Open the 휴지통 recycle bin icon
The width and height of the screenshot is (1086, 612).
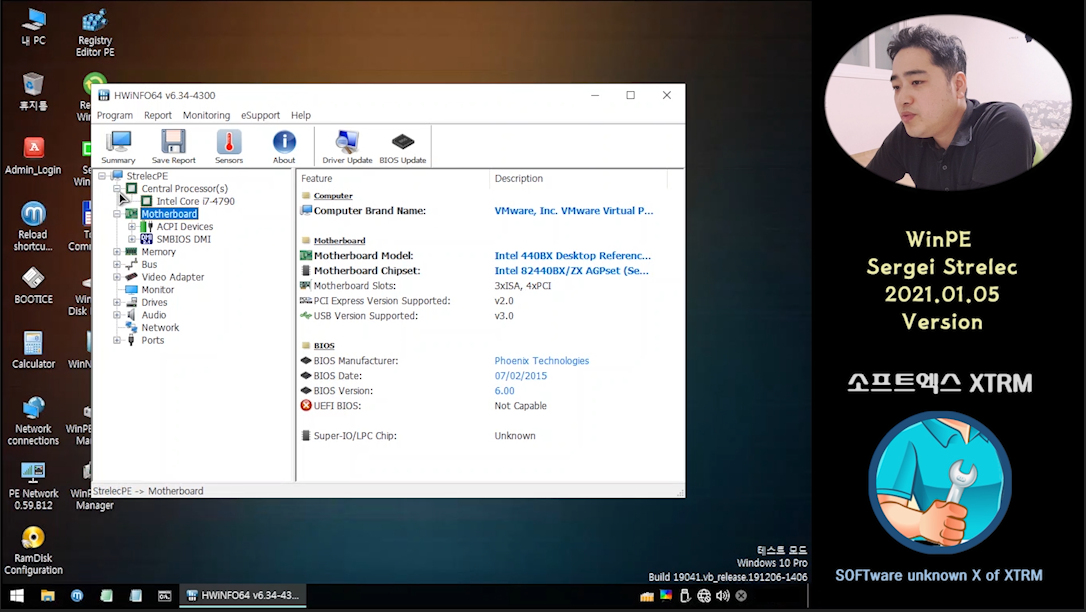click(33, 91)
